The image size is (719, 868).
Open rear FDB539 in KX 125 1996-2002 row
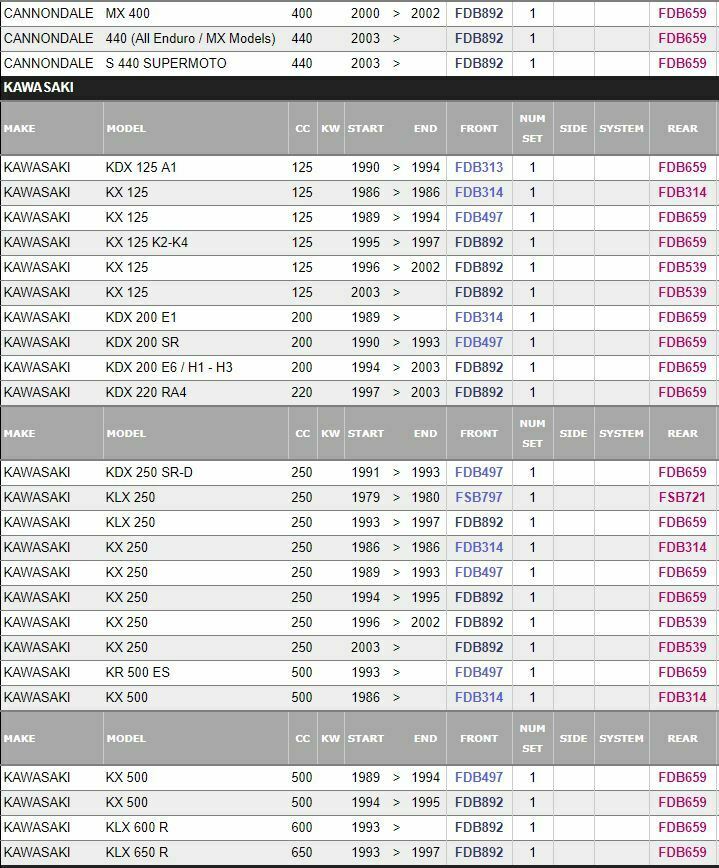pyautogui.click(x=682, y=267)
